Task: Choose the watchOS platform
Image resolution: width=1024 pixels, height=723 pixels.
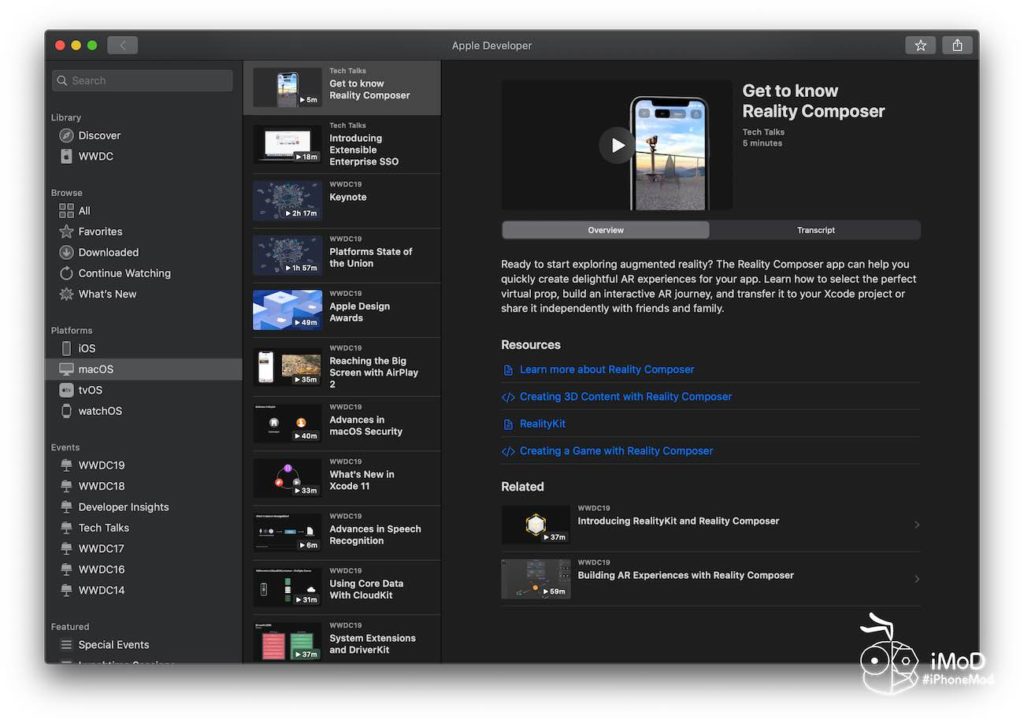Action: [x=100, y=411]
